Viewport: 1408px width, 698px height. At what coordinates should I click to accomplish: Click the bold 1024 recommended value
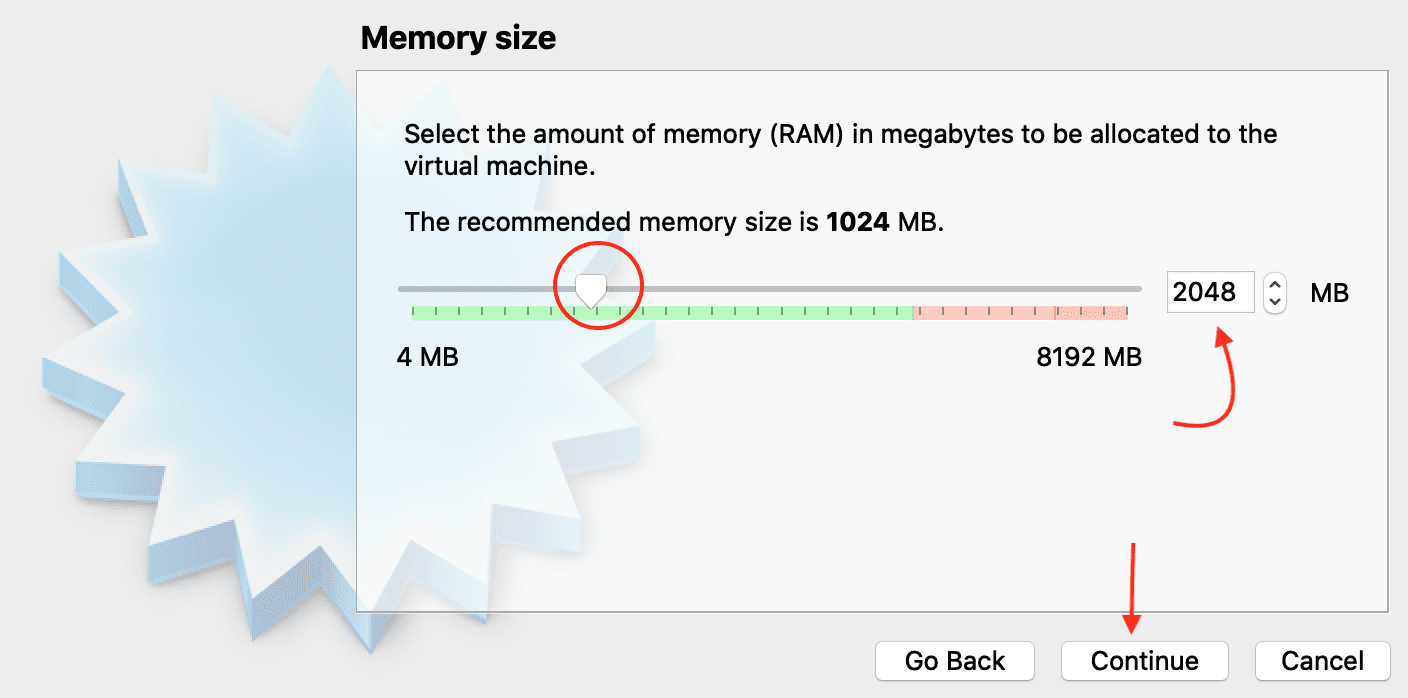point(857,221)
